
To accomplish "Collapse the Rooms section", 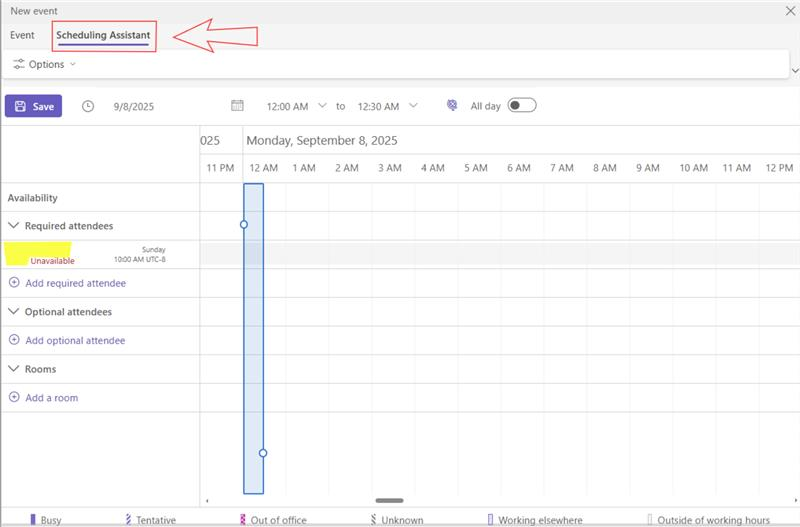I will (x=14, y=368).
